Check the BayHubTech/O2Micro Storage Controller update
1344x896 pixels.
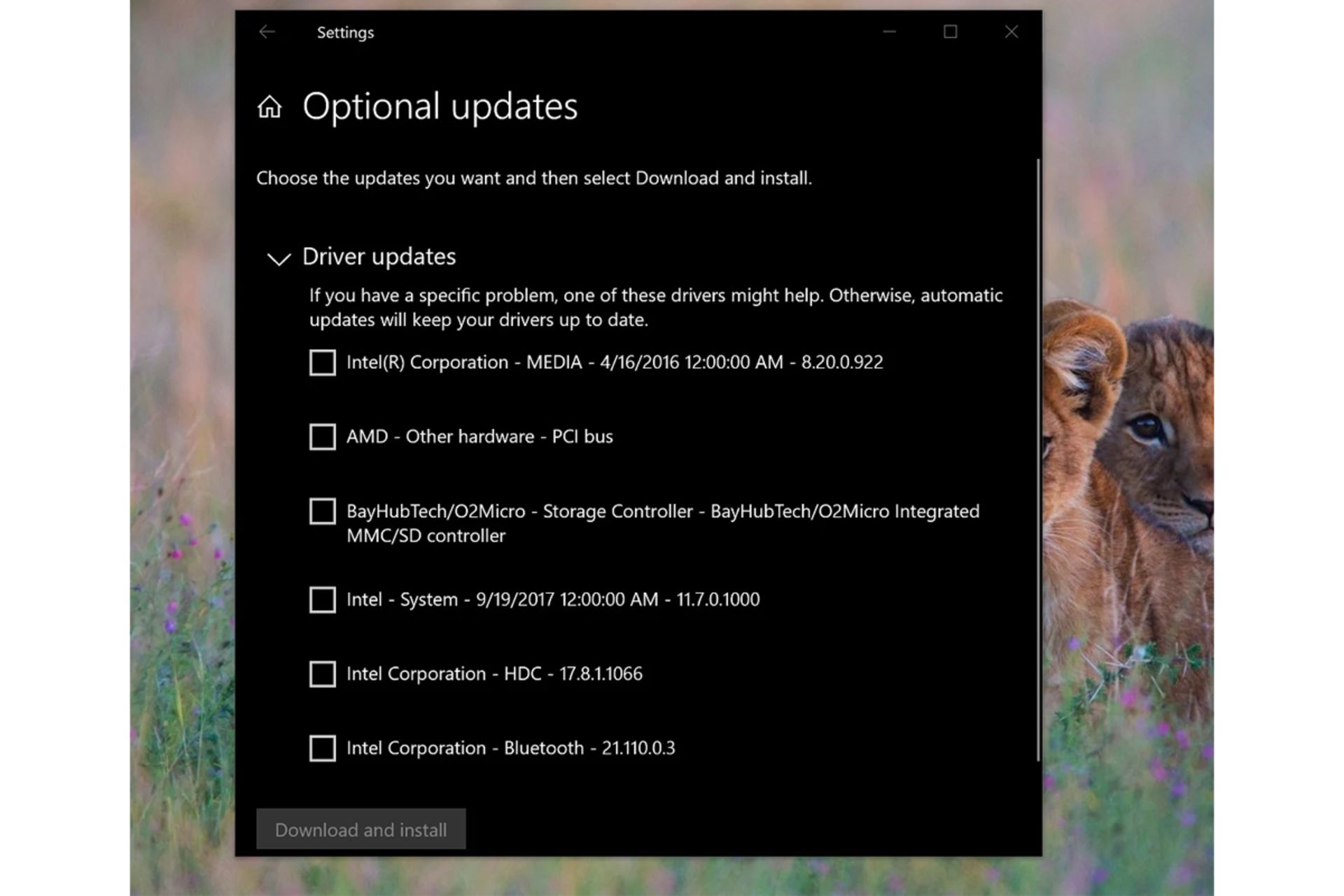coord(321,512)
